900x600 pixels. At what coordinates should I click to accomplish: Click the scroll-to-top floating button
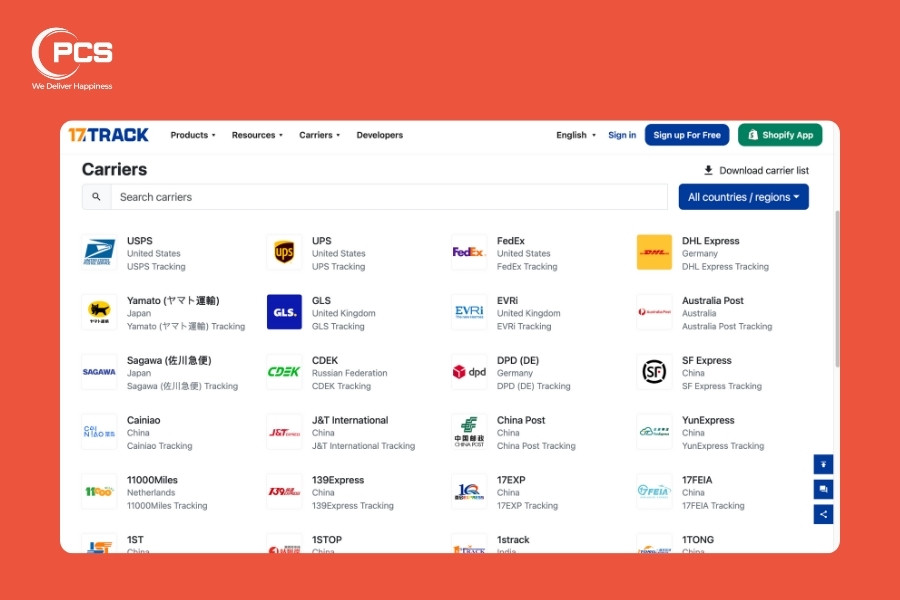(x=823, y=464)
